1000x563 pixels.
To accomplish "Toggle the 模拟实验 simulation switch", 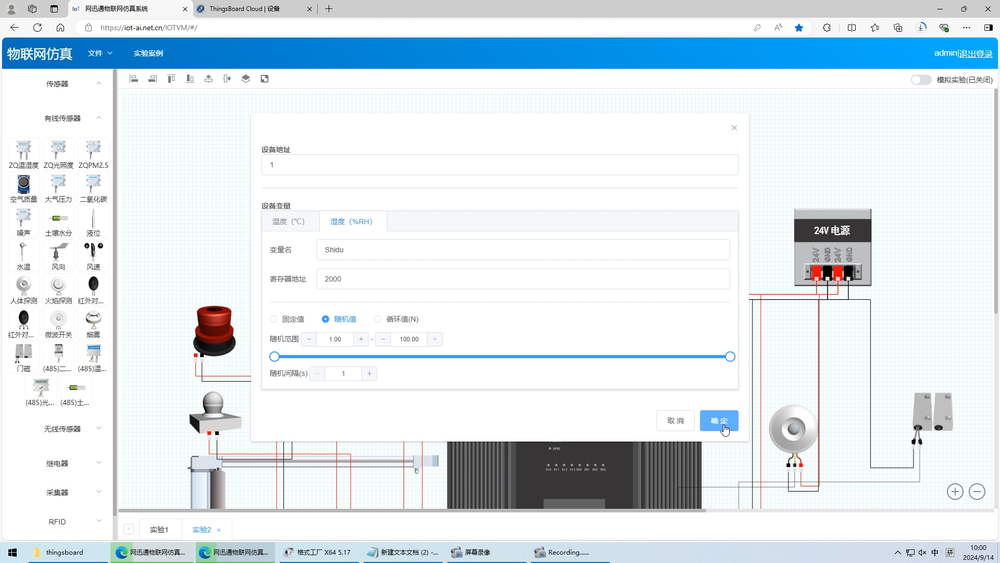I will coord(920,80).
